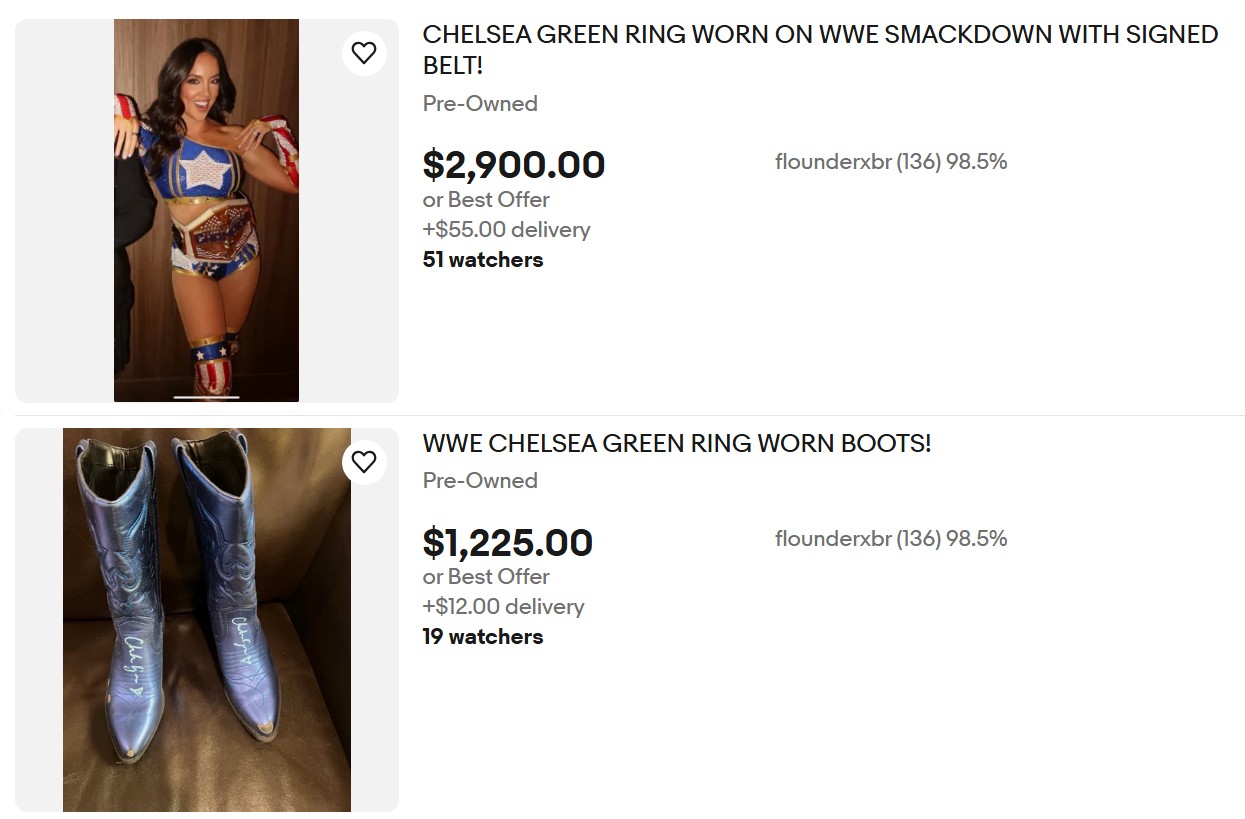Open the 'WWE Chelsea Green Ring Worn Boots' title

click(x=676, y=443)
